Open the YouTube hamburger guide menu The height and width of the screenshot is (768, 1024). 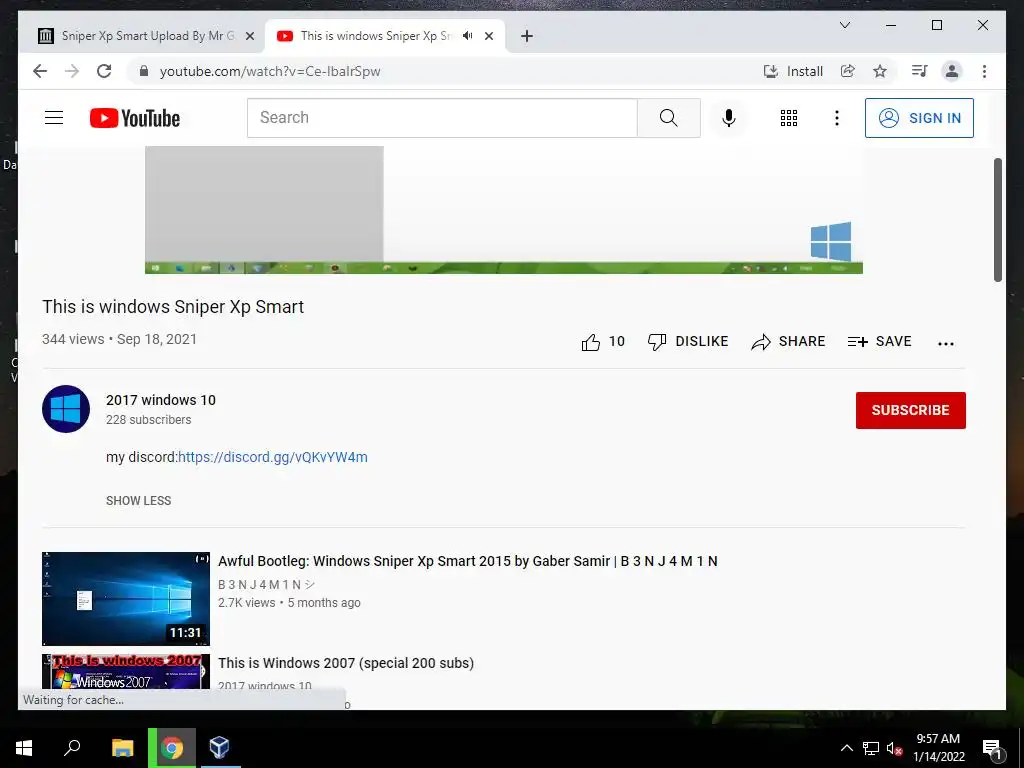point(54,118)
